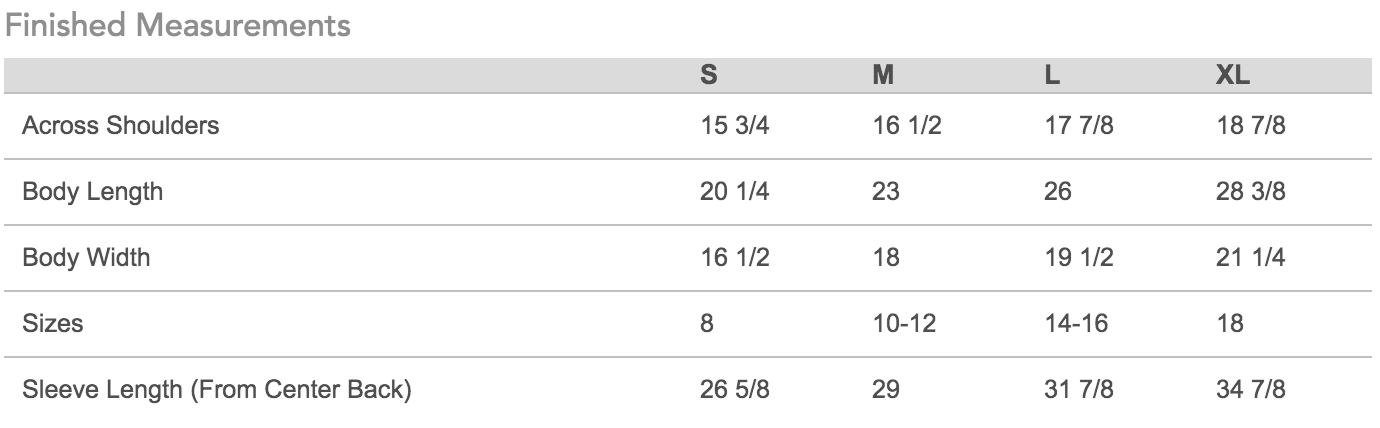1380x428 pixels.
Task: Select the M size column header
Action: tap(882, 76)
